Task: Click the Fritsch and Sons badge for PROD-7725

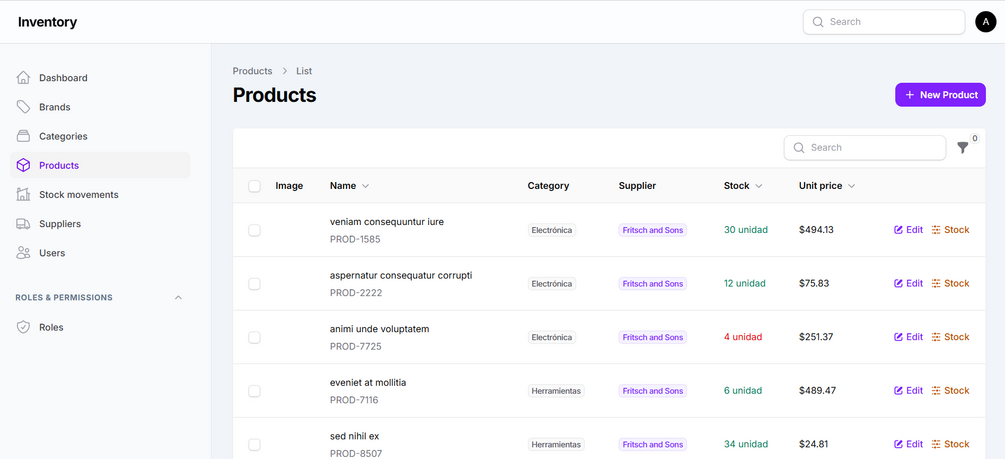Action: tap(652, 337)
